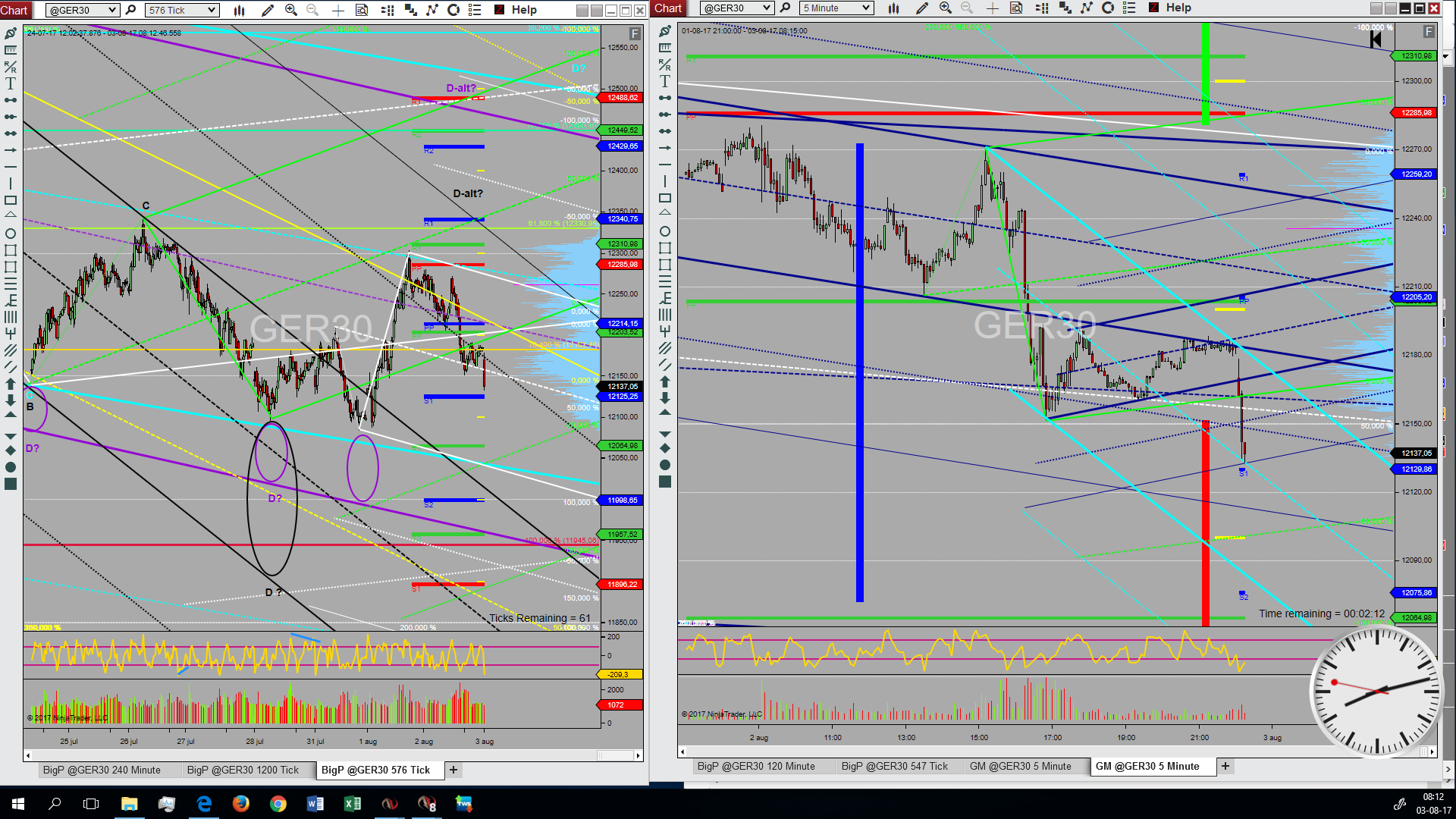Open the @GER30 instrument dropdown in left chart
This screenshot has width=1456, height=819.
(x=83, y=10)
